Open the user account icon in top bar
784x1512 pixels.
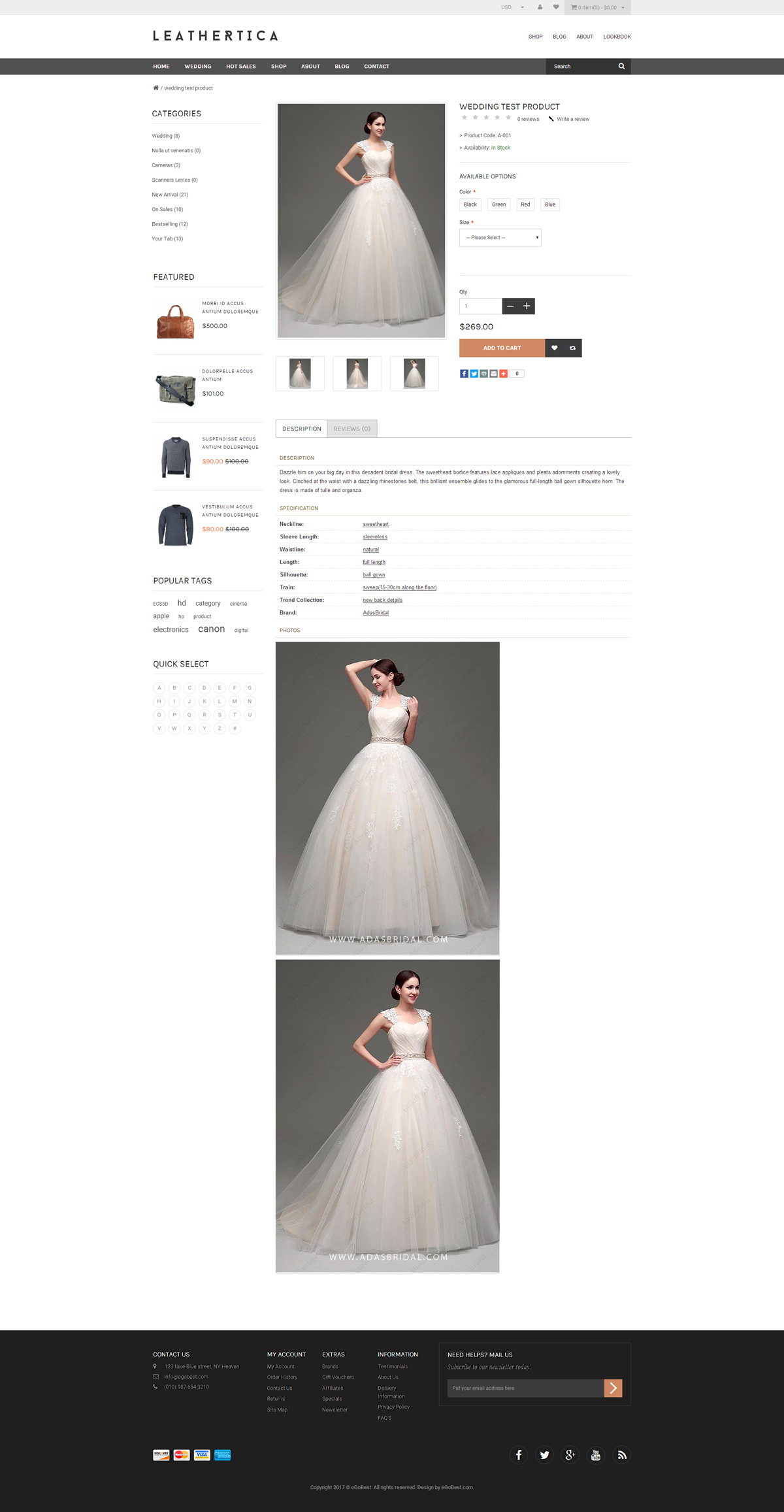coord(540,7)
